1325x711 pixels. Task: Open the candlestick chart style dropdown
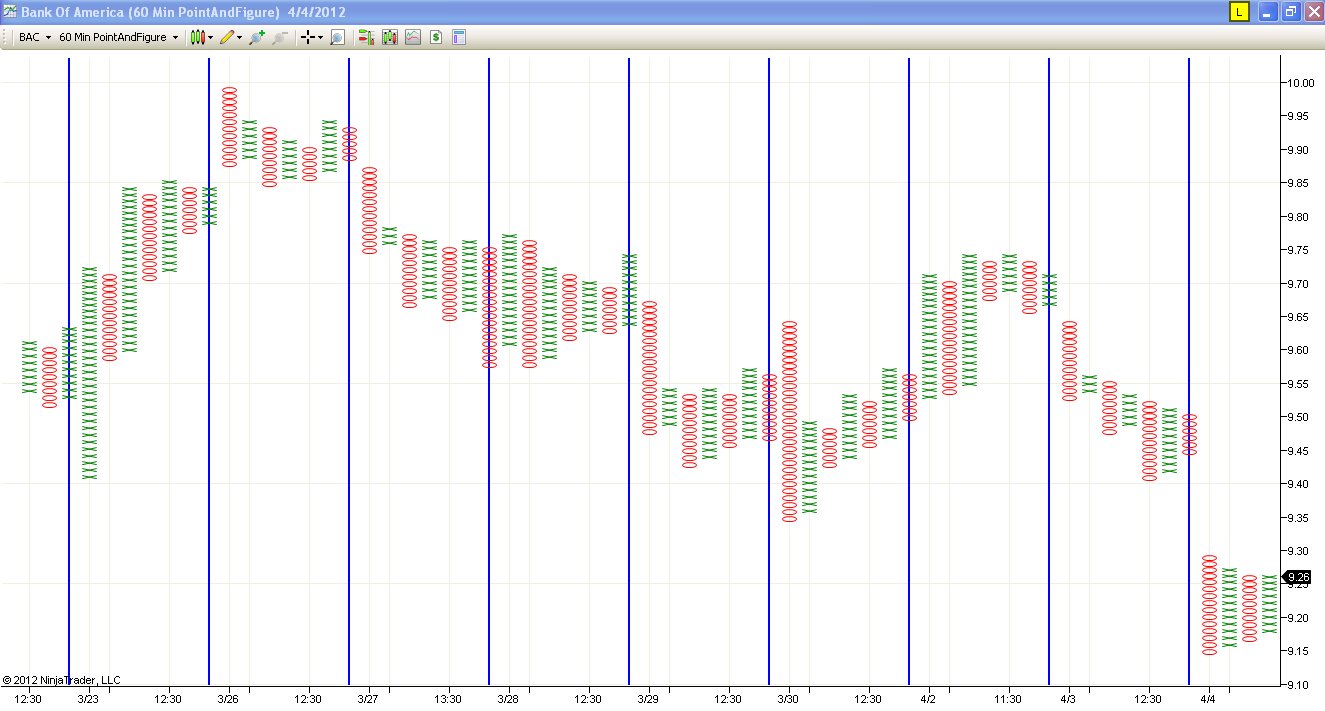(x=201, y=37)
